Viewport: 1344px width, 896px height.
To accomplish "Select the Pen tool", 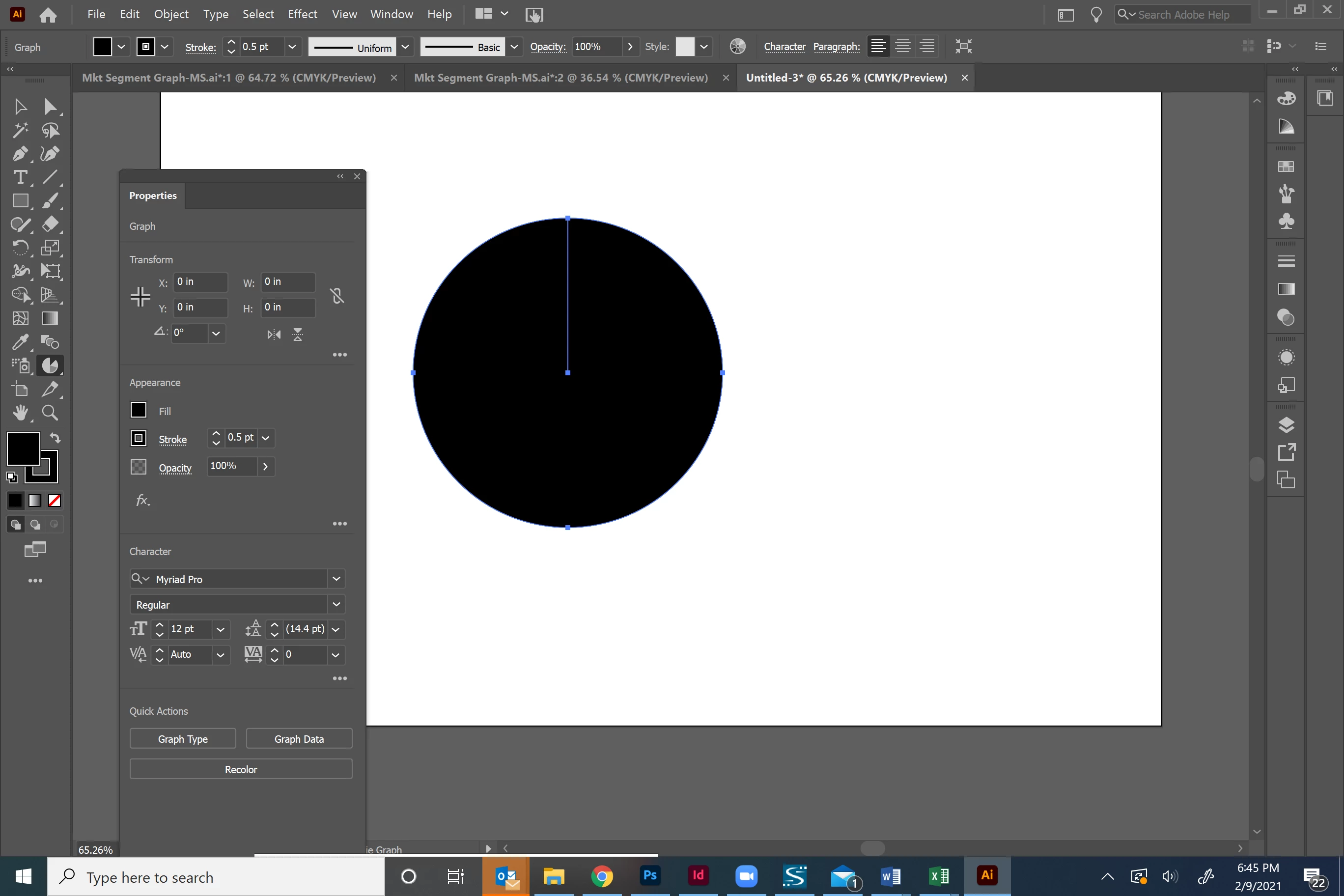I will pyautogui.click(x=20, y=154).
